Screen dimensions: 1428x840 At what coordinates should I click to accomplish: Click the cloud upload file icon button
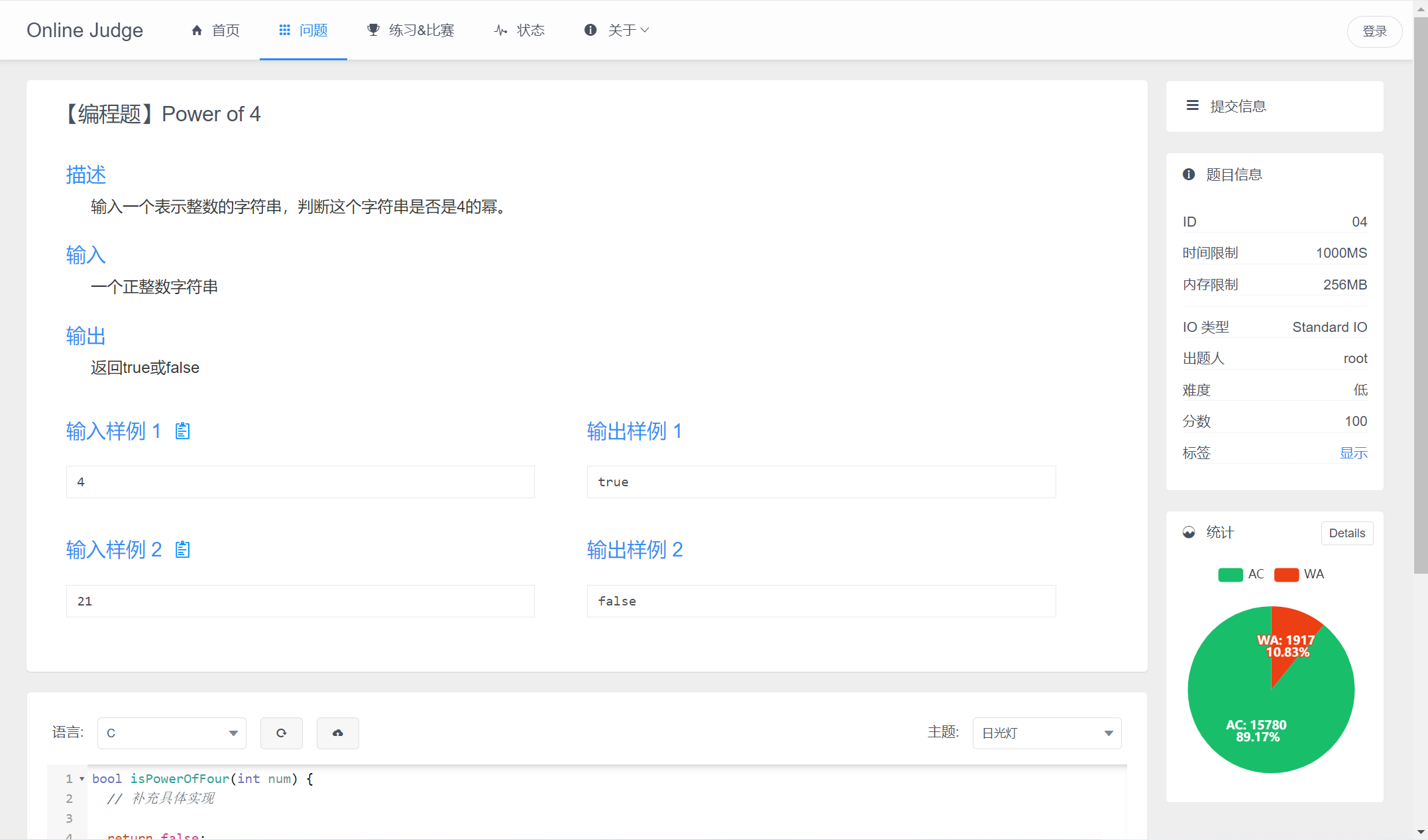pyautogui.click(x=337, y=733)
